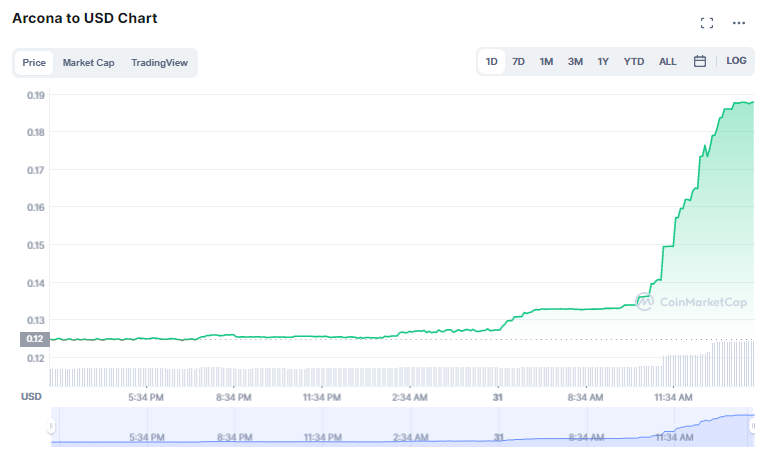Select the YTD time range
Image resolution: width=766 pixels, height=456 pixels.
(634, 62)
